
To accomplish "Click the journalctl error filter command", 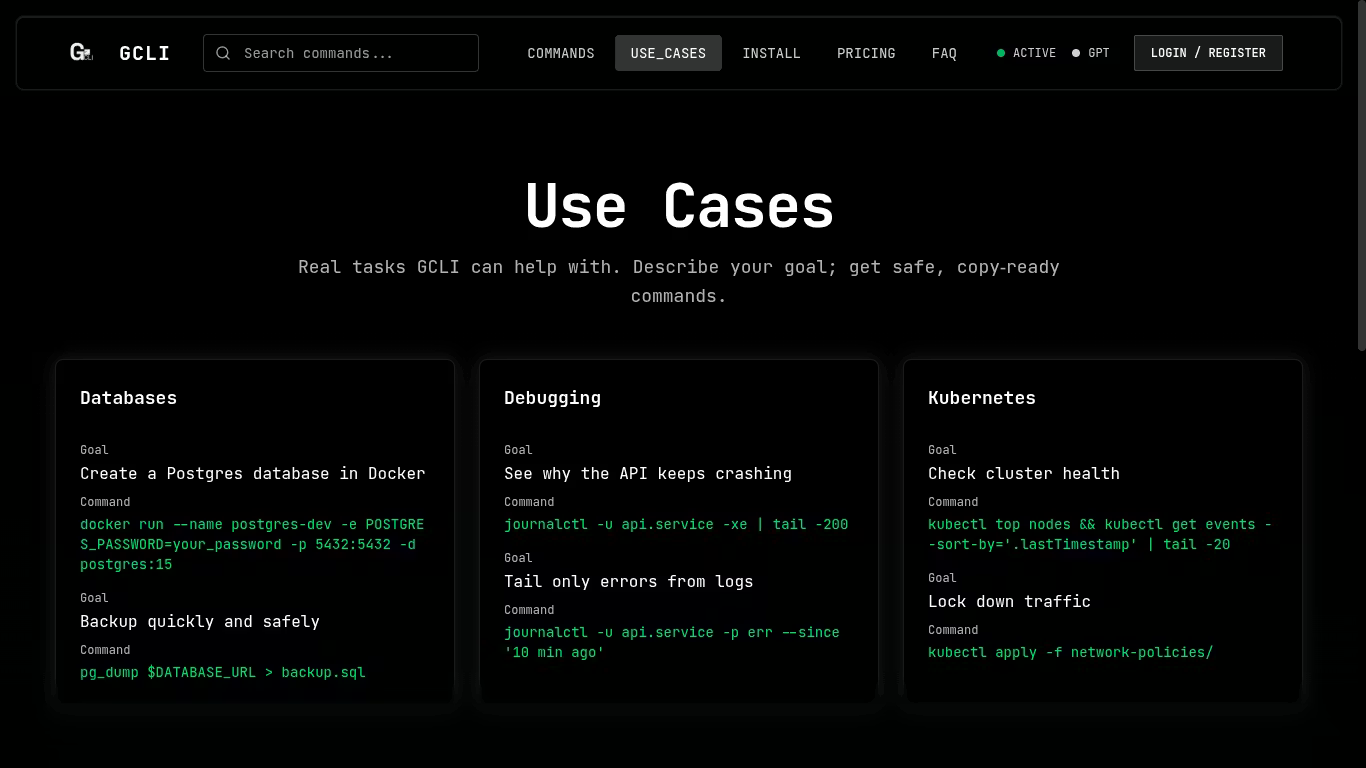I will pyautogui.click(x=671, y=642).
